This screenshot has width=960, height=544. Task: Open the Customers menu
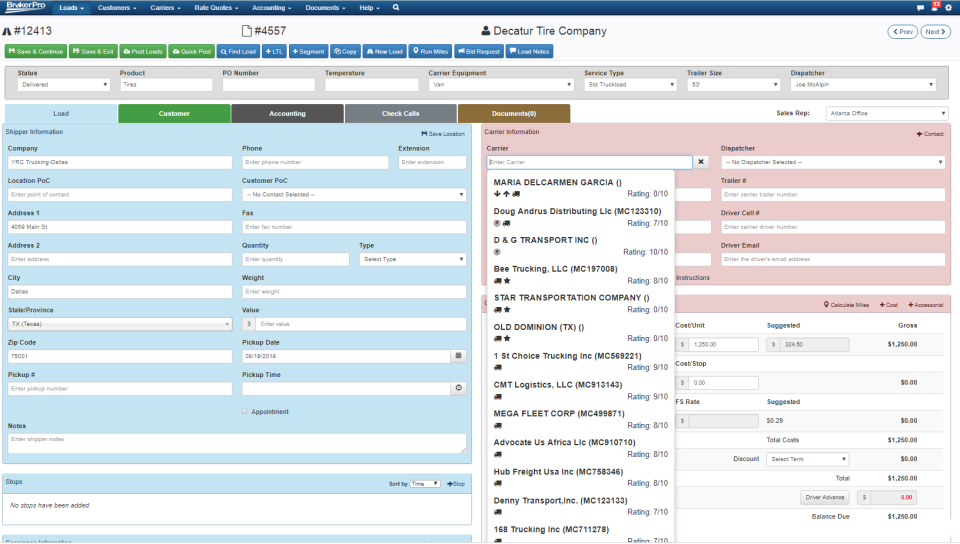pos(117,7)
